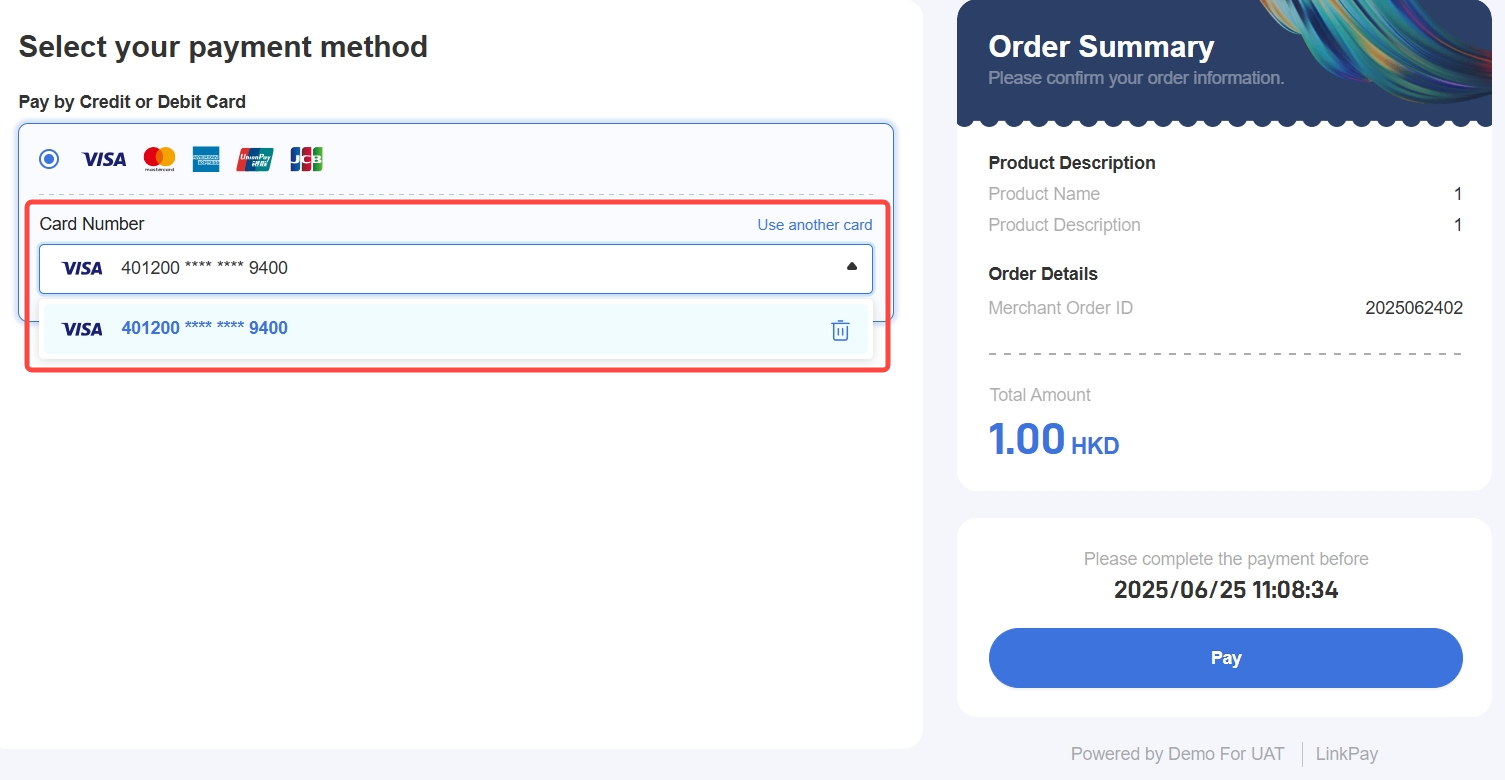Click the Merchant Order ID value 2025062402
Image resolution: width=1505 pixels, height=780 pixels.
(x=1413, y=308)
